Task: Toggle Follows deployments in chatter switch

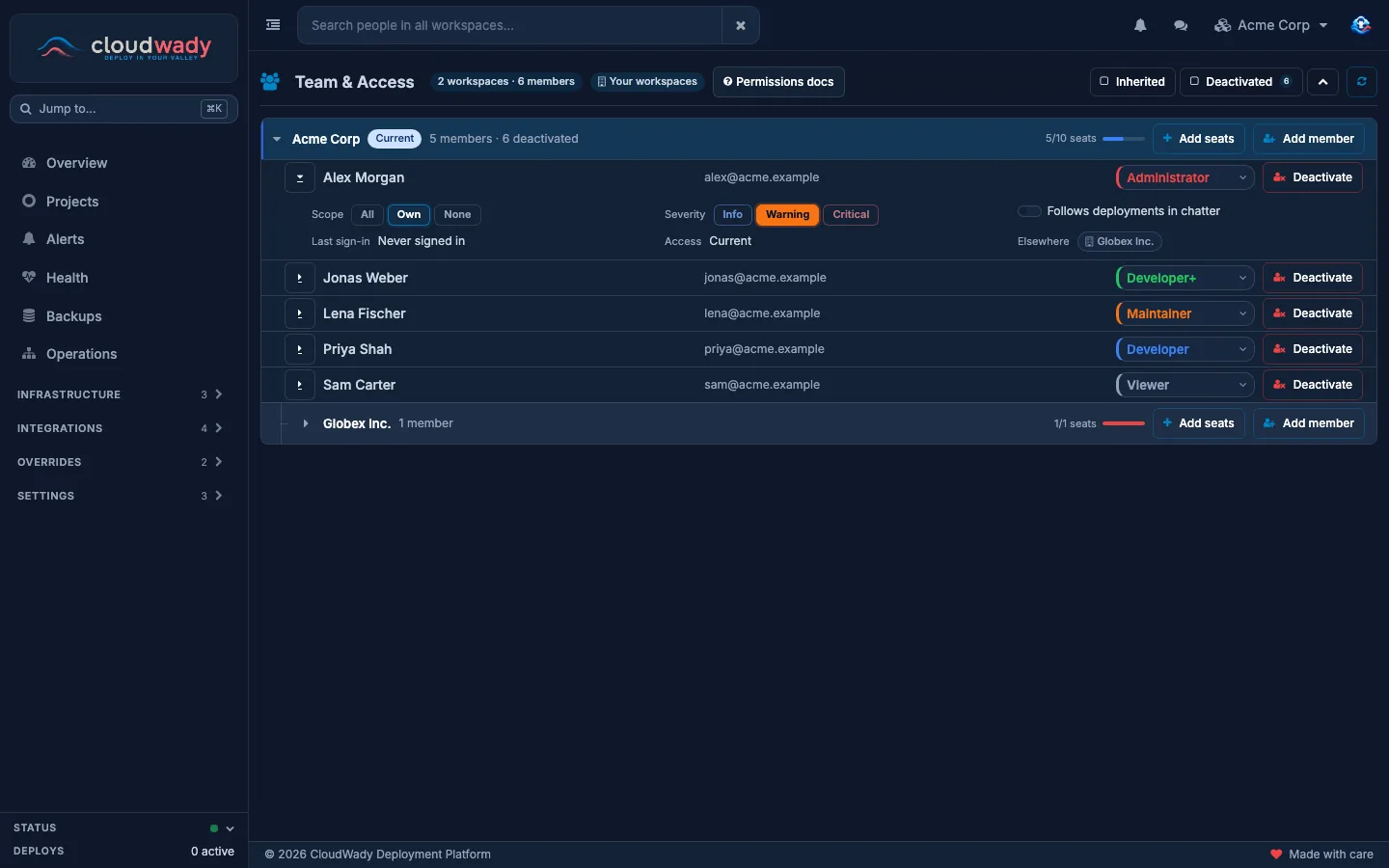Action: 1029,211
